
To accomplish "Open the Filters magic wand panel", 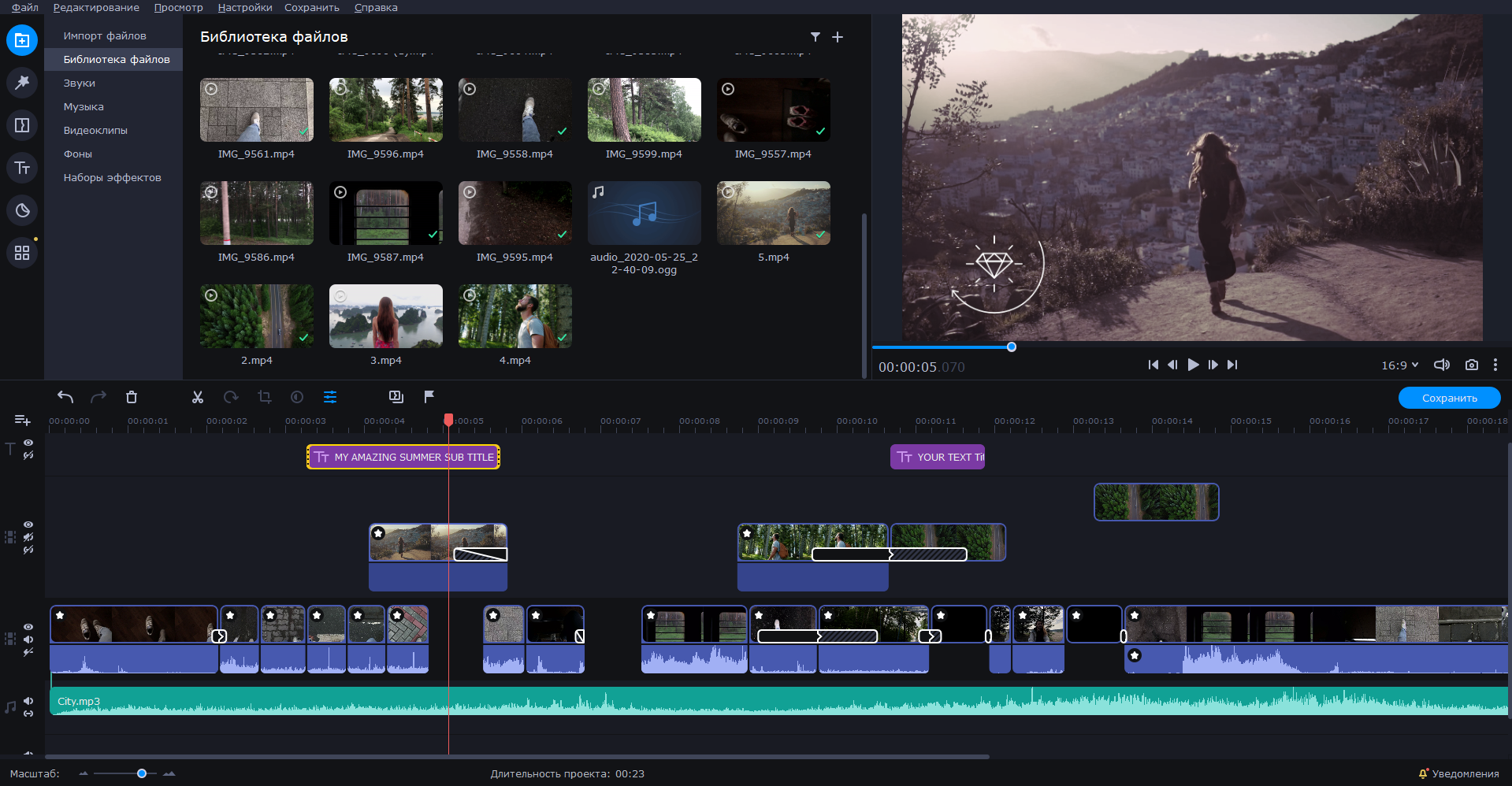I will pos(22,83).
